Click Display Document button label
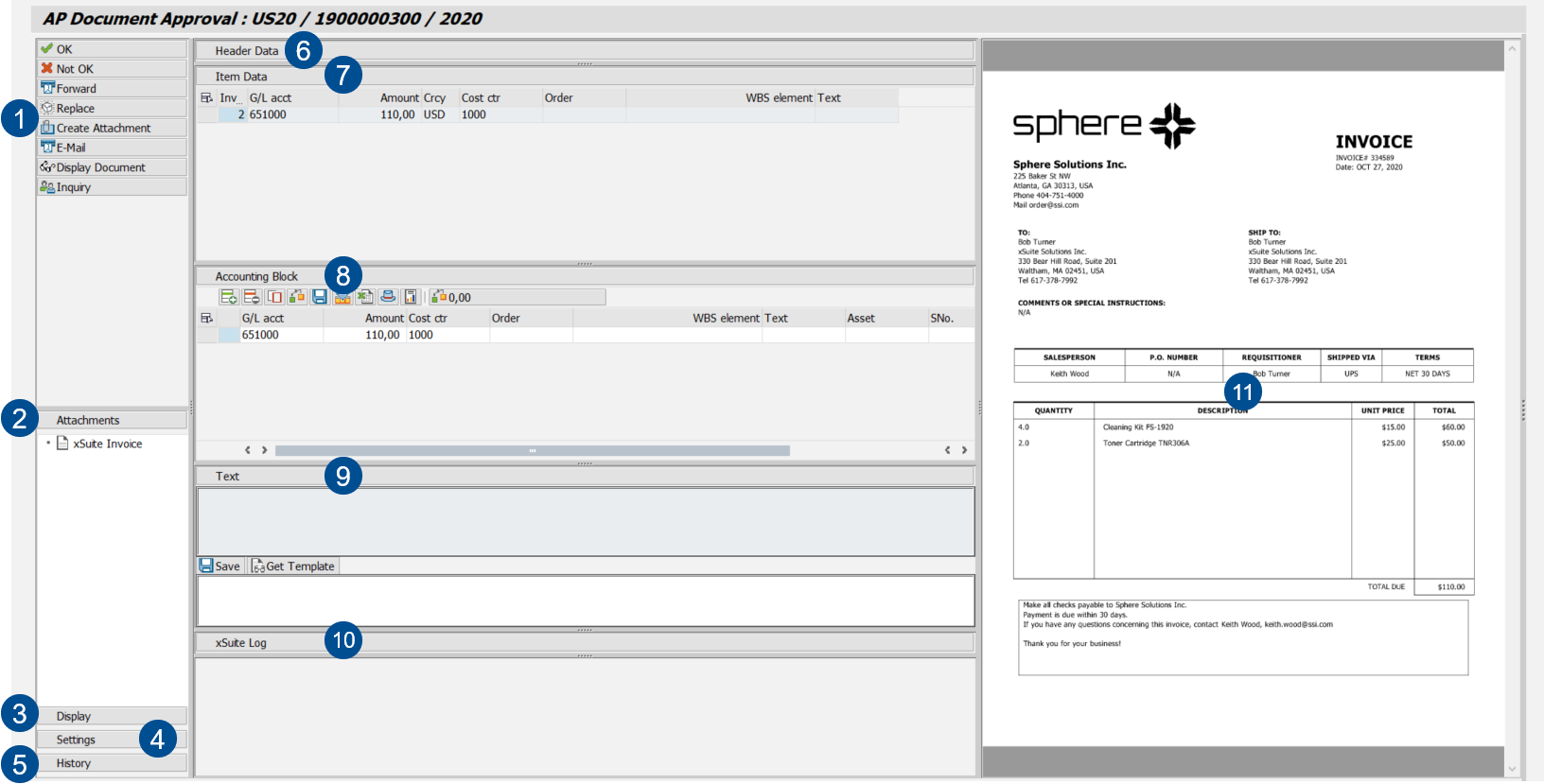 (101, 167)
